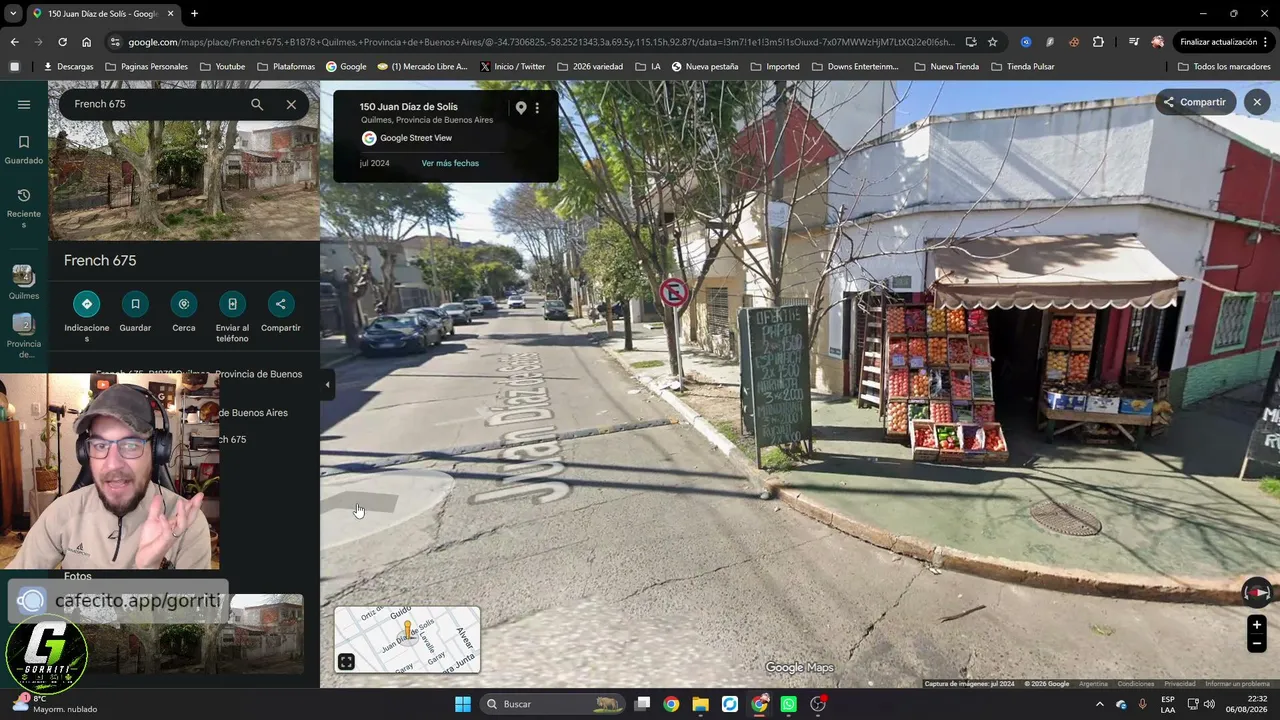Open the 2026 variedad bookmark folder

(590, 67)
